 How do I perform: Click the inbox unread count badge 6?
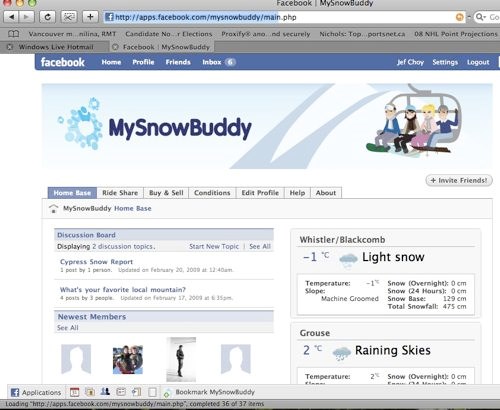coord(230,62)
